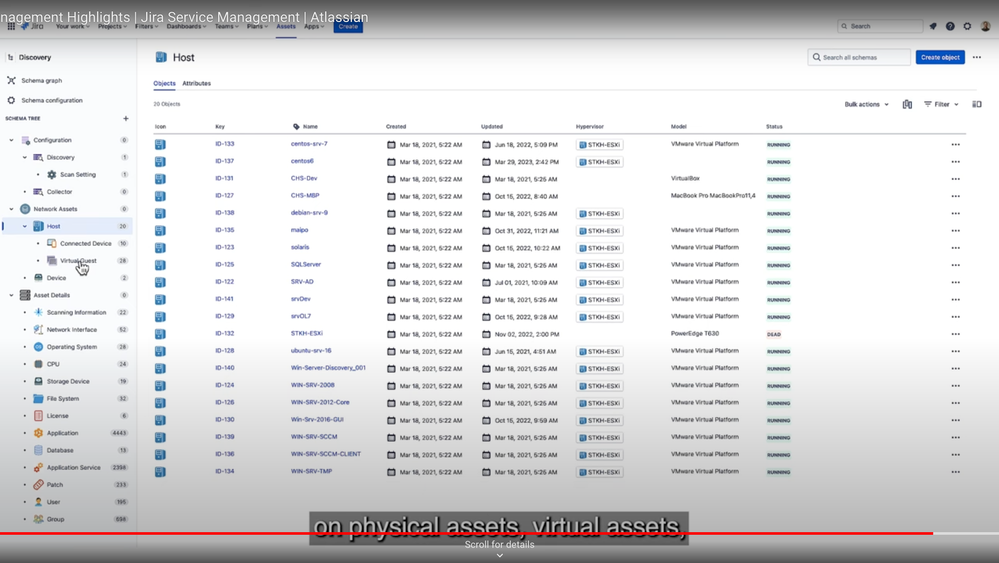This screenshot has width=999, height=563.
Task: Select Application Service in the schema tree
Action: point(73,467)
